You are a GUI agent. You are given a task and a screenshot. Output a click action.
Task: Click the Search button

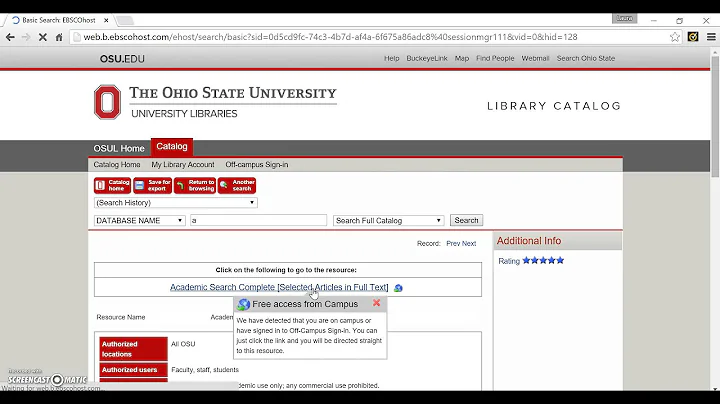[x=466, y=220]
